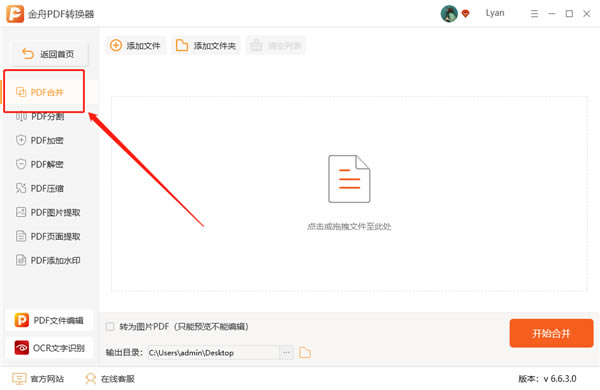
Task: Open the 官方网站 official website link
Action: [x=38, y=379]
